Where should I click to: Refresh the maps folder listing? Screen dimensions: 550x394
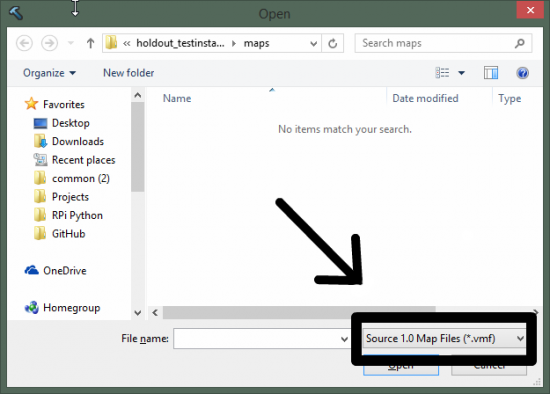pyautogui.click(x=333, y=44)
